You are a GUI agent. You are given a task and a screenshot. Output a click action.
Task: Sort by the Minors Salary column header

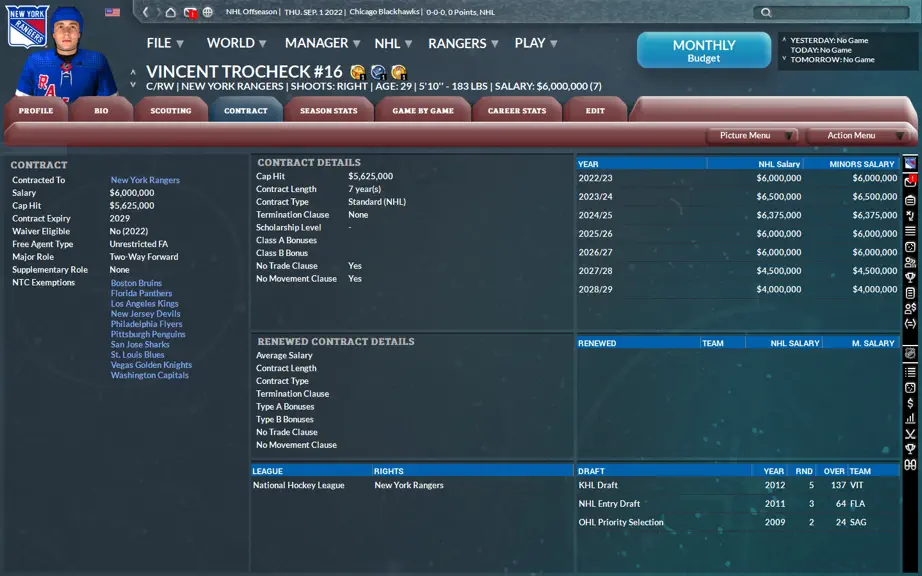[x=861, y=164]
